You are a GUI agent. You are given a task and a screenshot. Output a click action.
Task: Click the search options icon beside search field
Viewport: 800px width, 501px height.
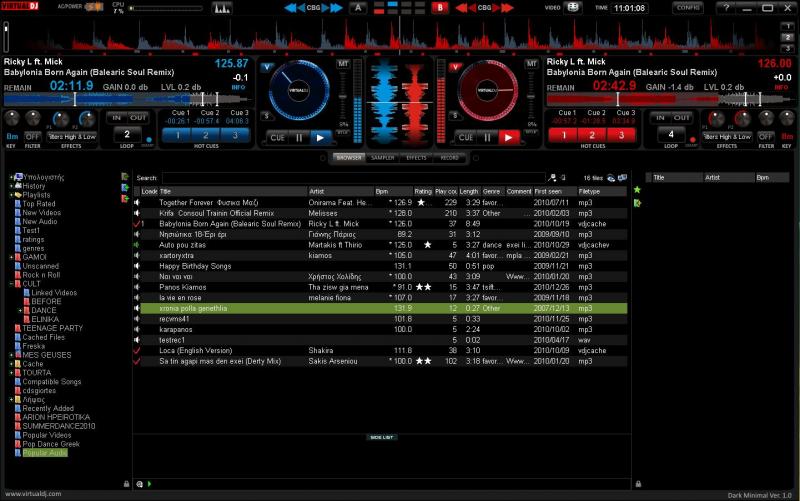552,178
